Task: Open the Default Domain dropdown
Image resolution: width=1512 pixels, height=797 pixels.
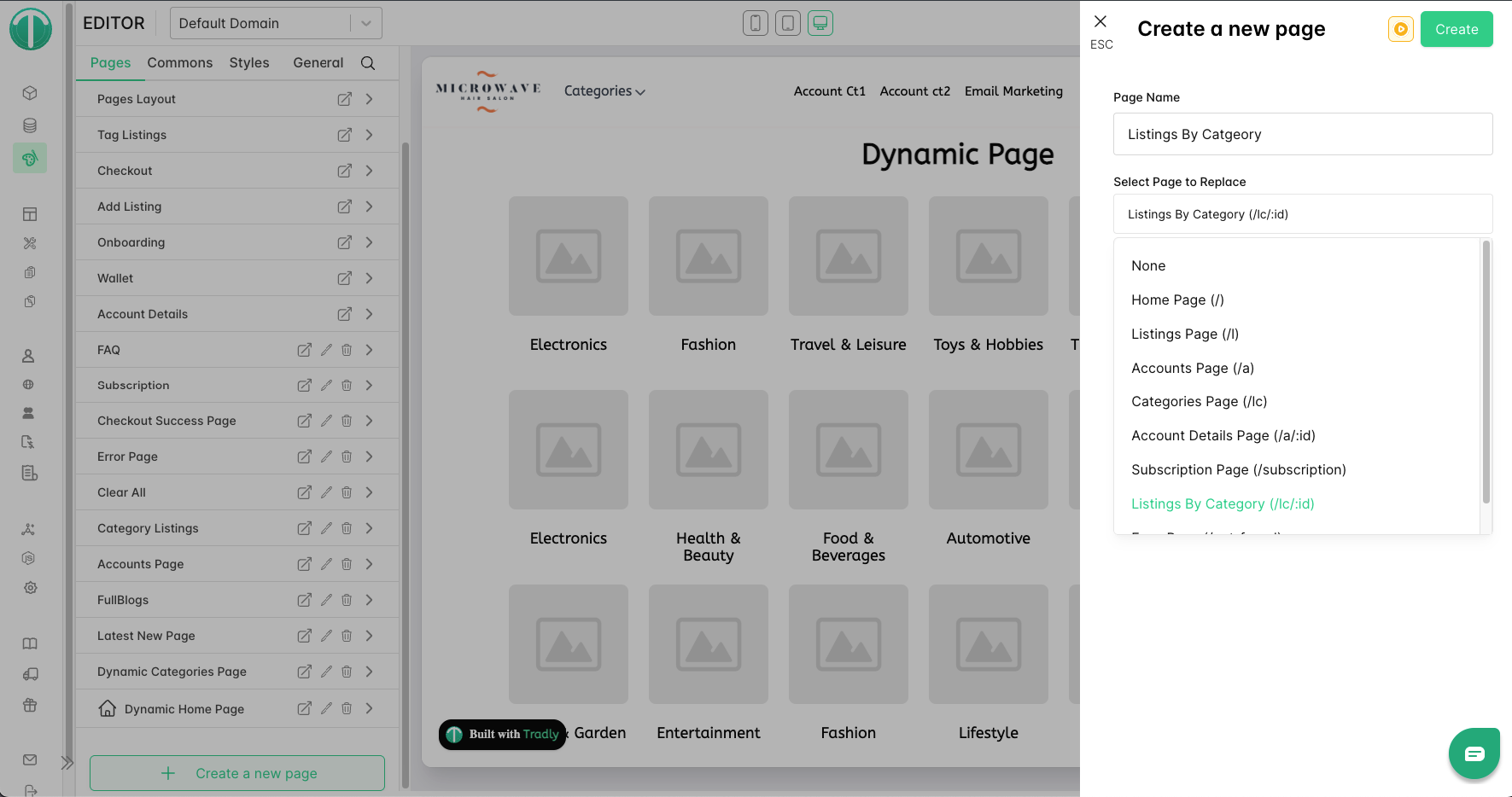Action: tap(275, 23)
